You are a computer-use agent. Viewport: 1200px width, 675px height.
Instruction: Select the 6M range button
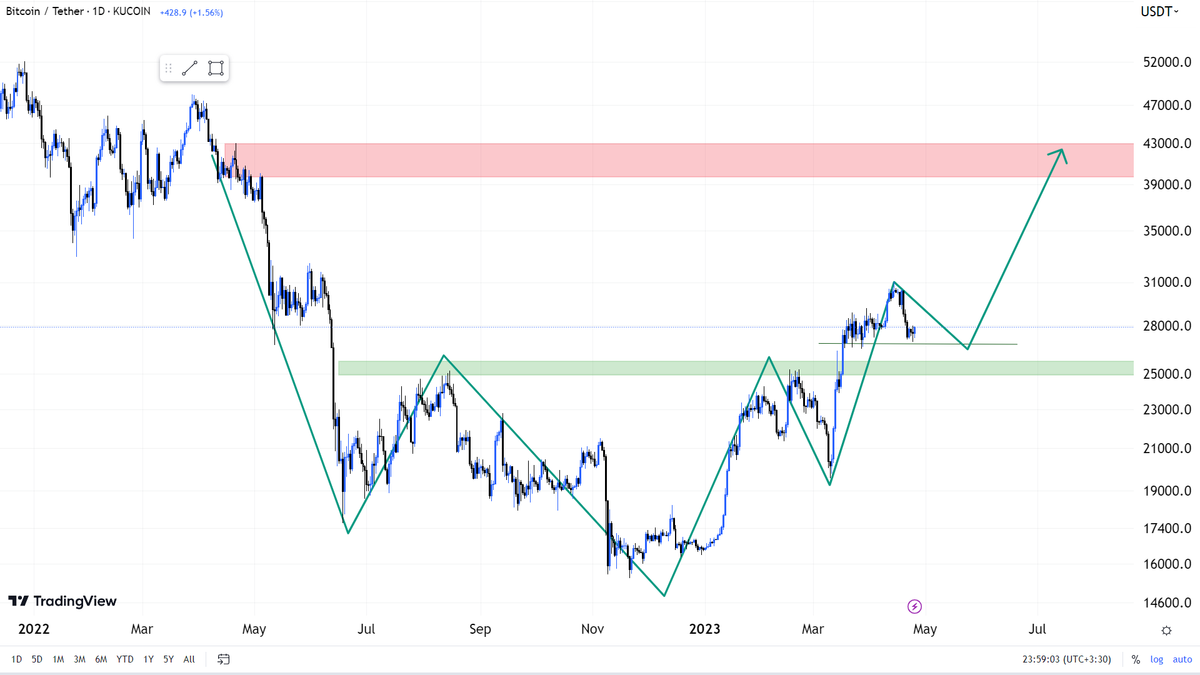[101, 659]
